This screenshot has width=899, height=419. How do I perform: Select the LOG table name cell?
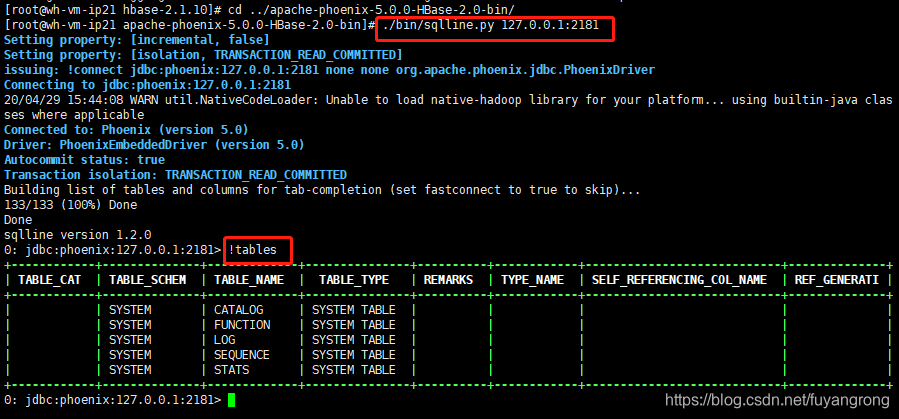tap(225, 340)
